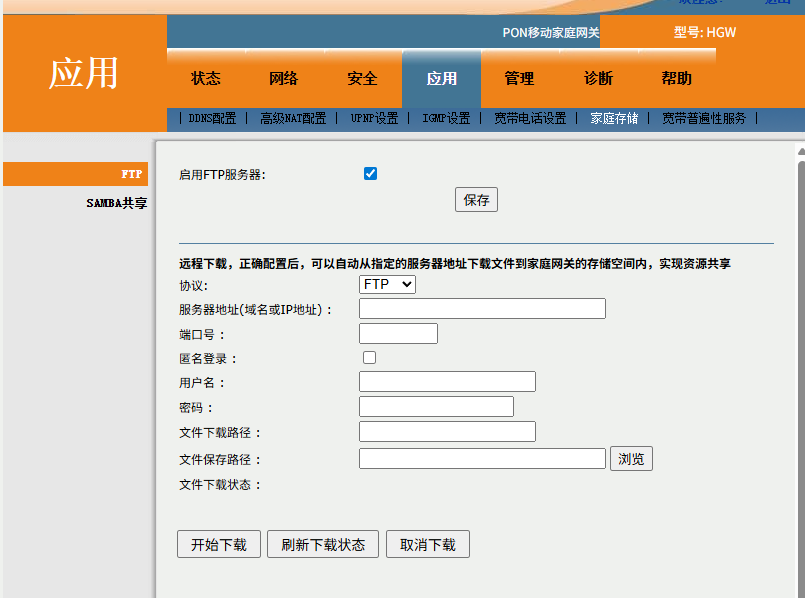This screenshot has height=598, width=805.
Task: Open the 帮助 tab
Action: 676,79
